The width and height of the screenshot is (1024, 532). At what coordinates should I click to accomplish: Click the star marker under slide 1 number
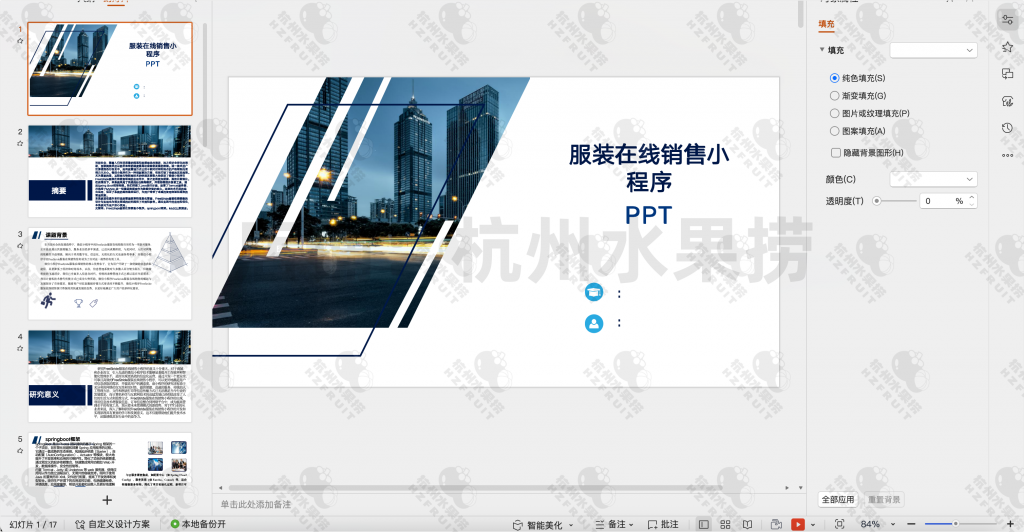tap(20, 40)
